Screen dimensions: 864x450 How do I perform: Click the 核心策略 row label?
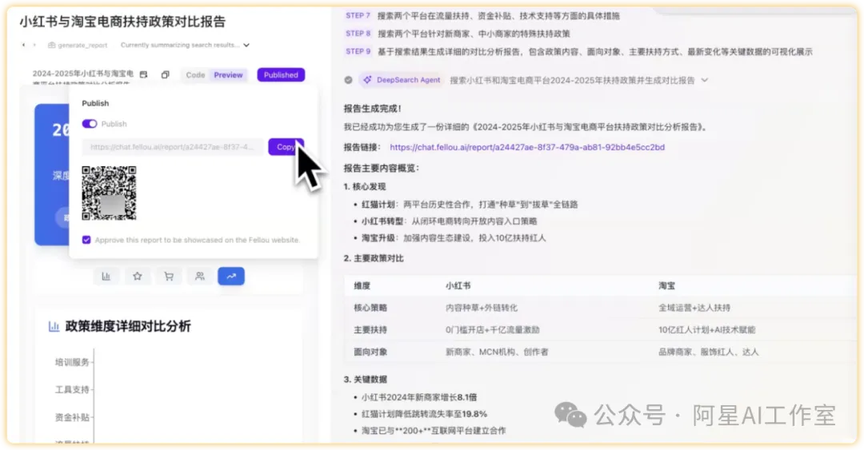[370, 308]
